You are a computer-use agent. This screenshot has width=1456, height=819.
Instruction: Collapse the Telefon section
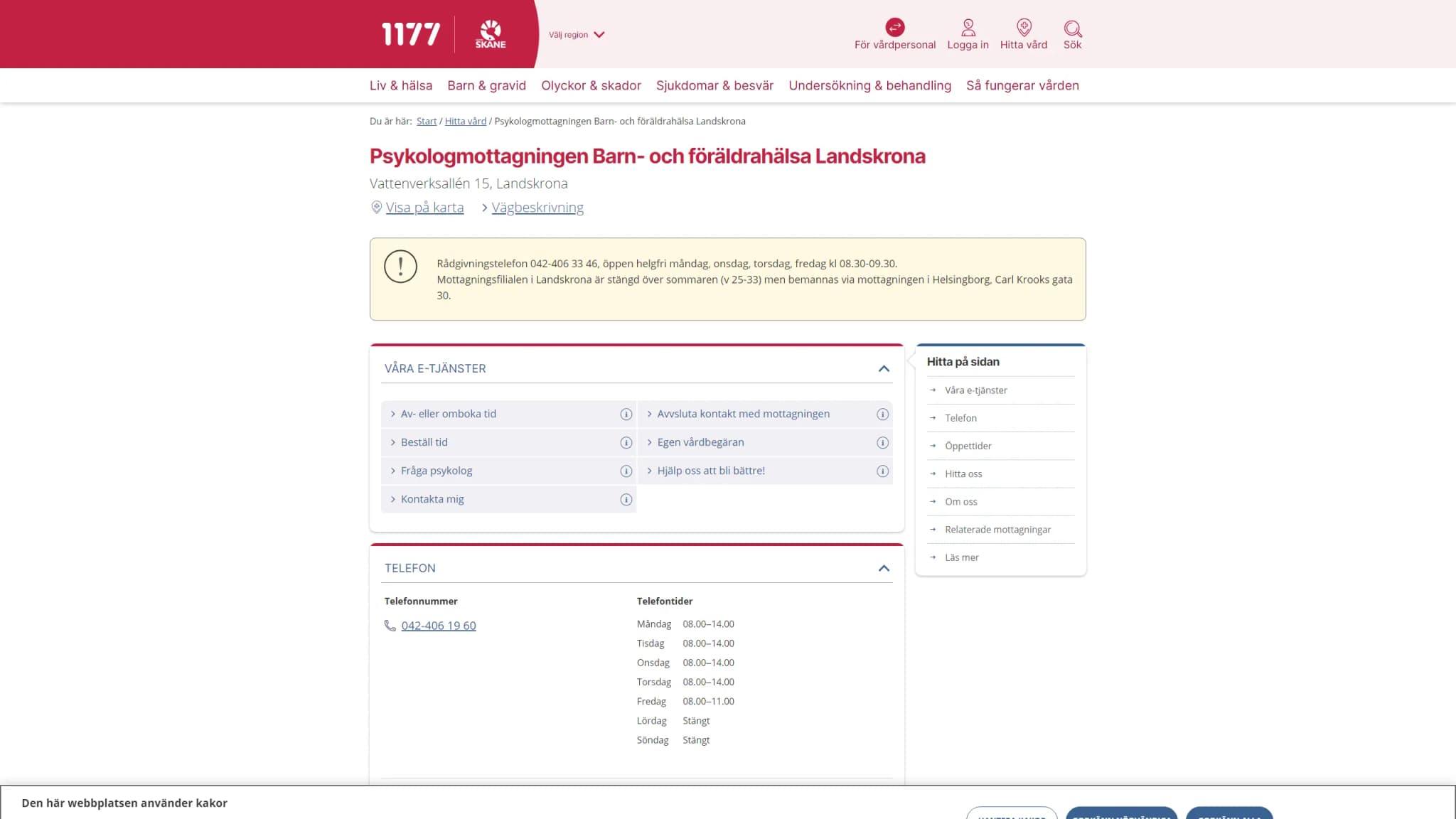(x=884, y=568)
